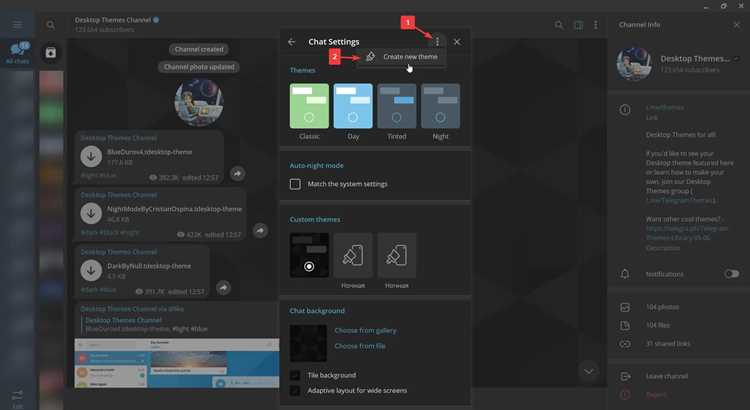Viewport: 750px width, 410px height.
Task: Forward the DarkByNull message
Action: pyautogui.click(x=223, y=288)
